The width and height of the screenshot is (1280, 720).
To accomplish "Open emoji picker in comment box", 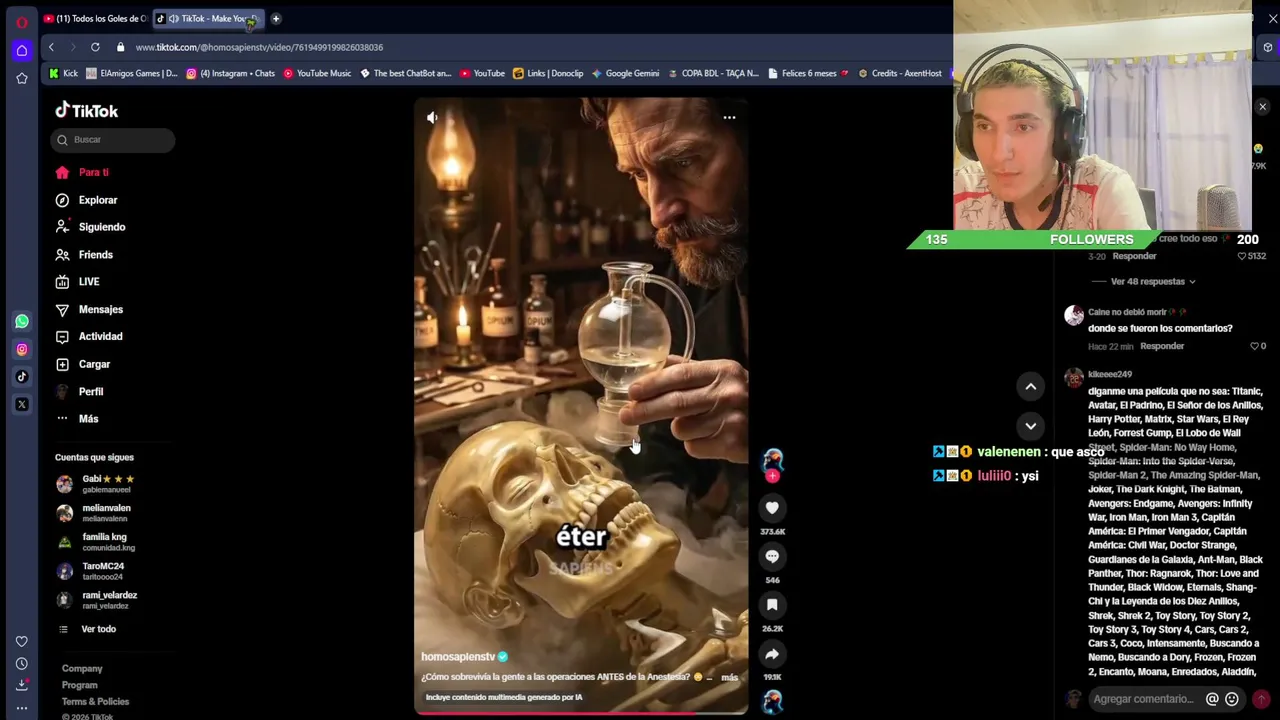I will coord(1232,700).
